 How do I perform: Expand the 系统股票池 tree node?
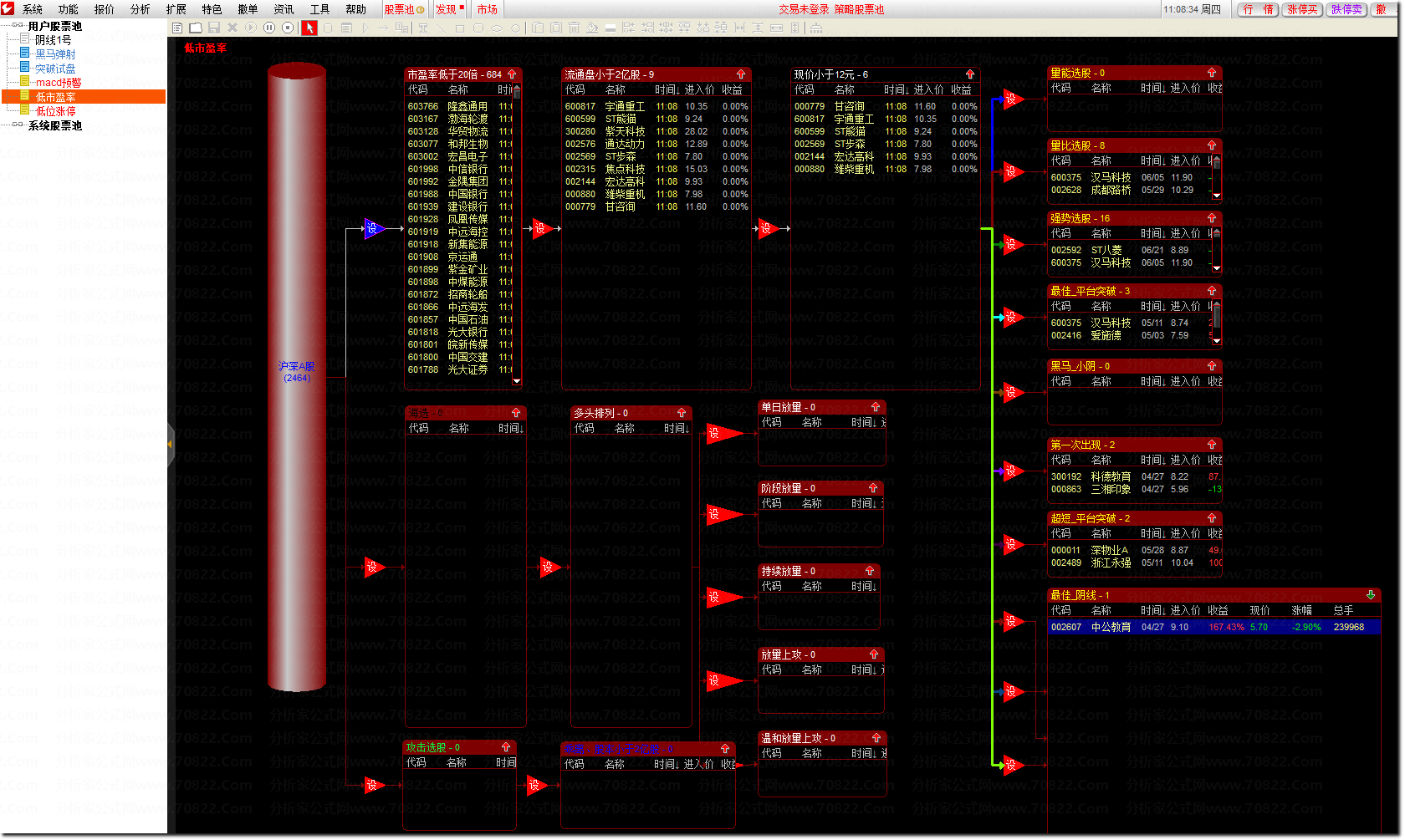(x=18, y=125)
